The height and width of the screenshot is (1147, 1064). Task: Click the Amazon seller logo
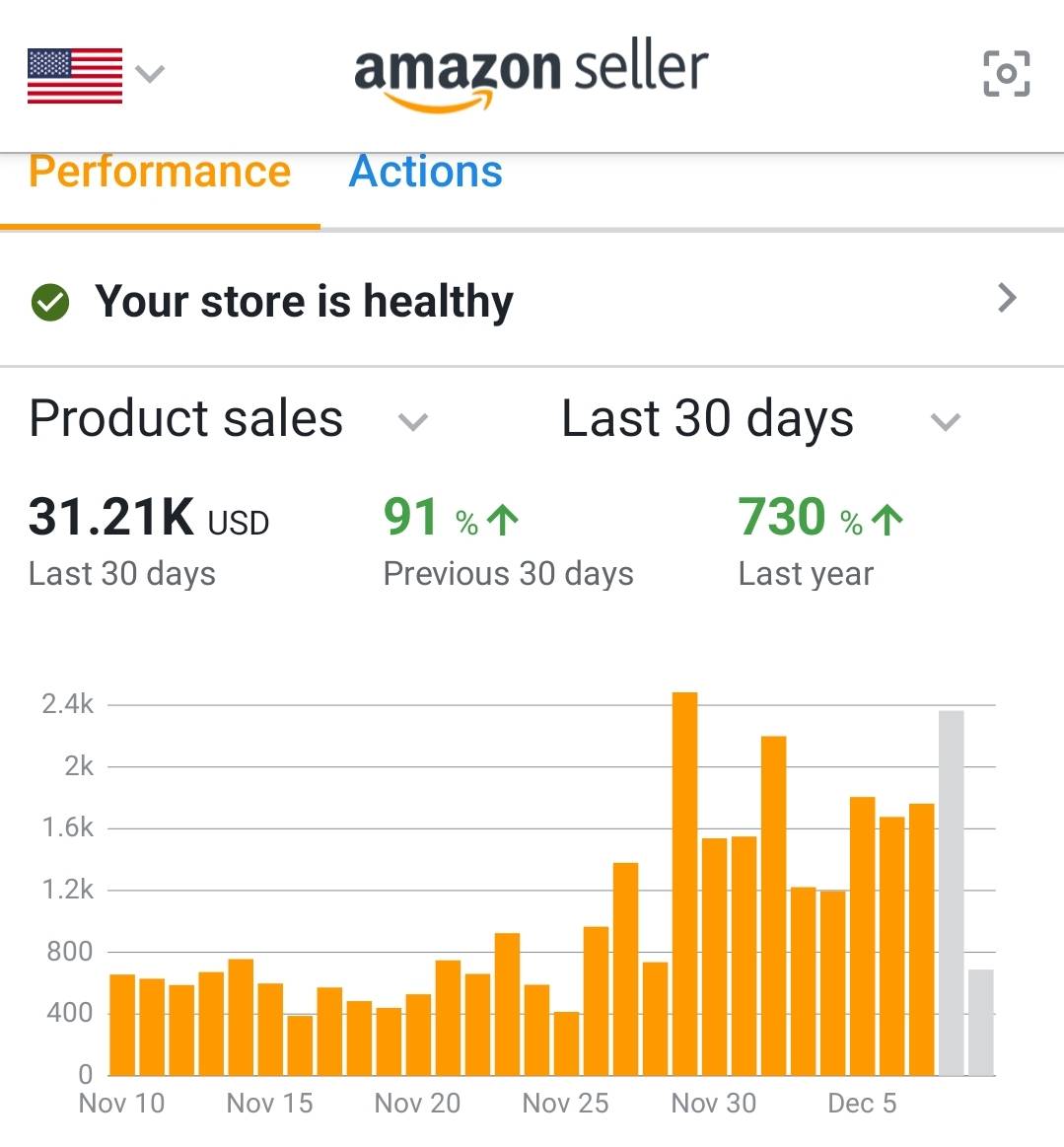[532, 77]
